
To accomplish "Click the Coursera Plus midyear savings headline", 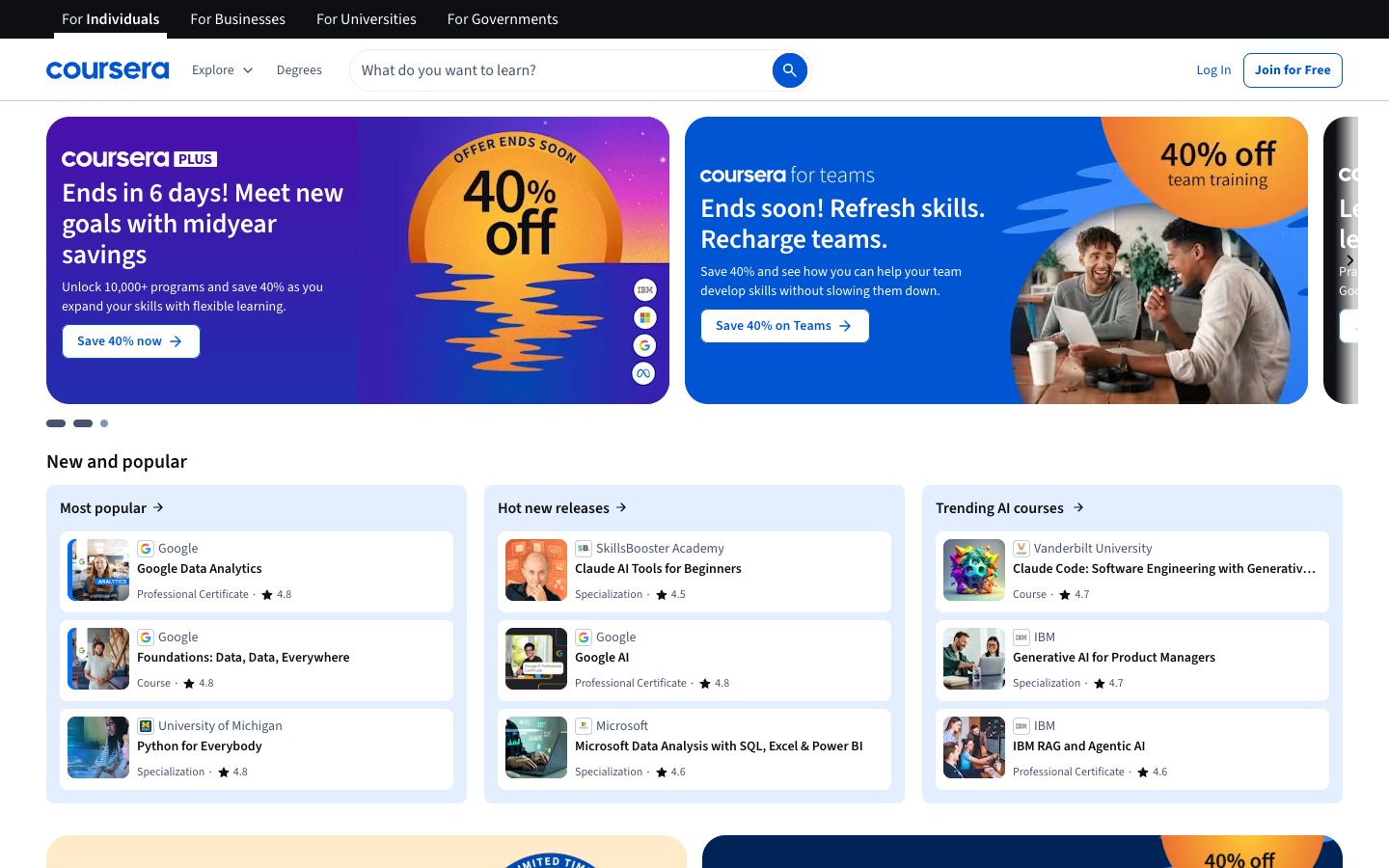I will point(203,224).
